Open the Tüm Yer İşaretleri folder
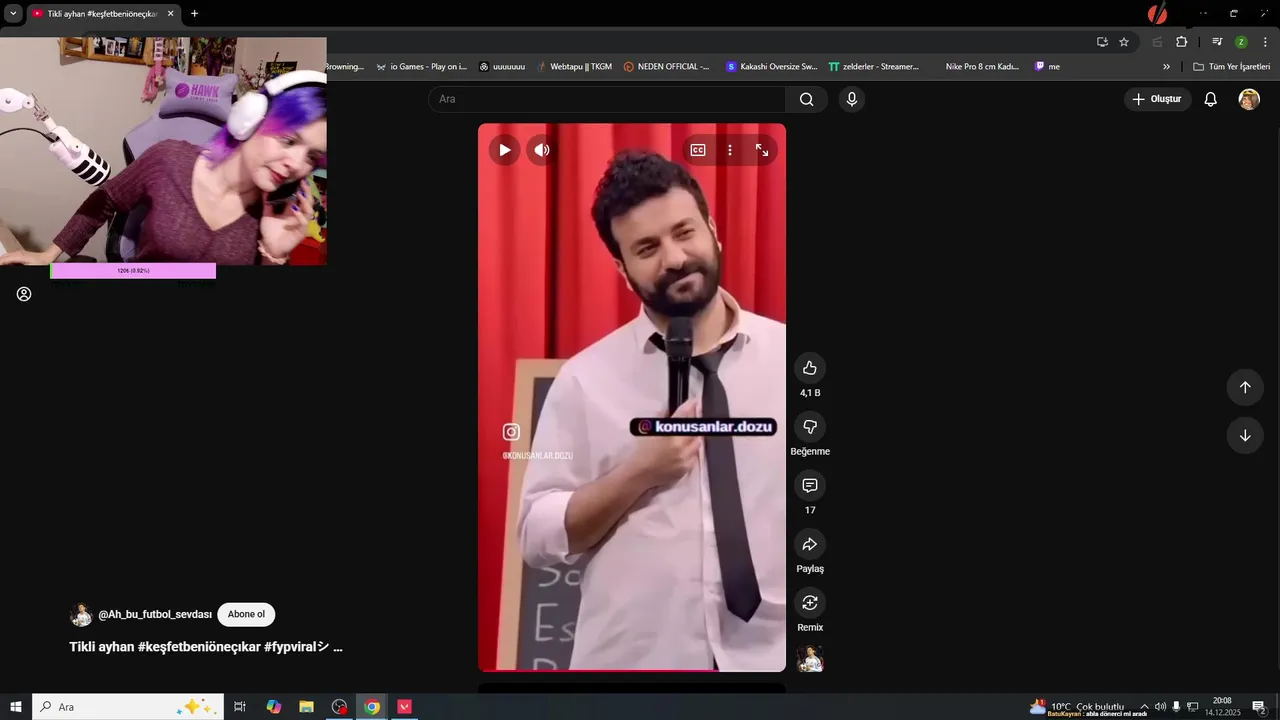 click(x=1231, y=67)
